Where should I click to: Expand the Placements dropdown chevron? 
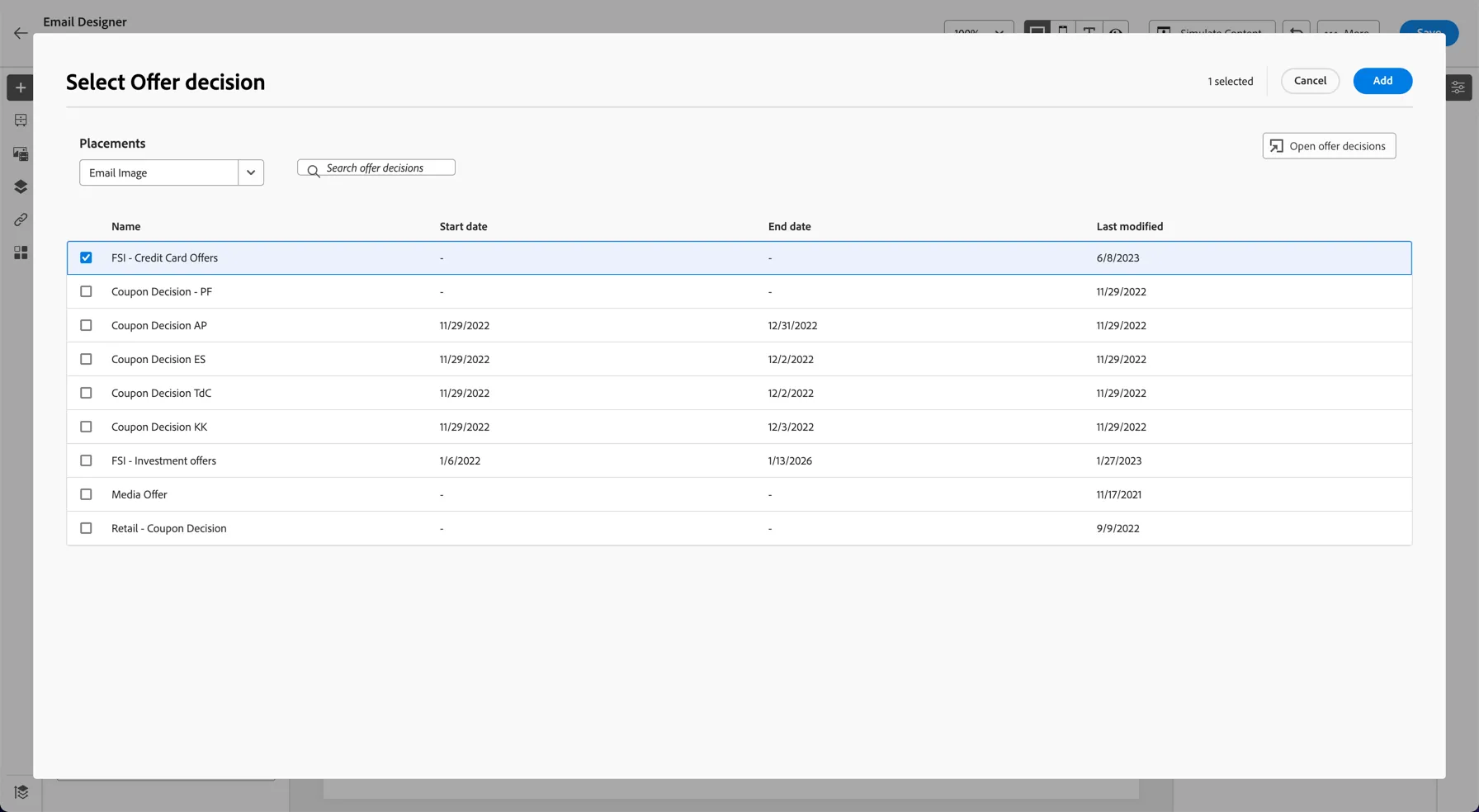pos(251,172)
